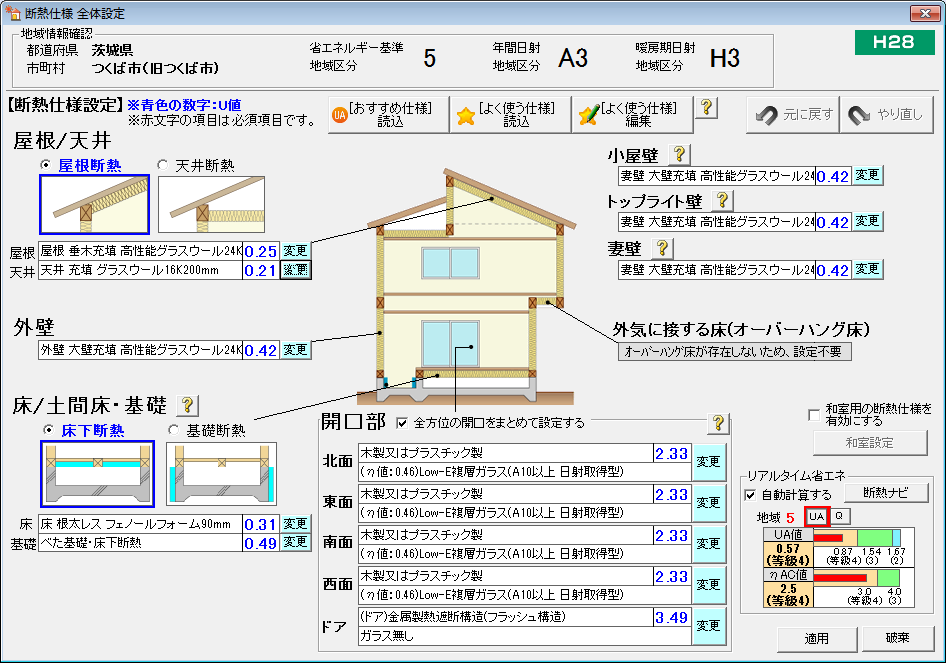This screenshot has height=663, width=946.
Task: Choose the 基礎断熱 illustration thumbnail
Action: coord(221,474)
